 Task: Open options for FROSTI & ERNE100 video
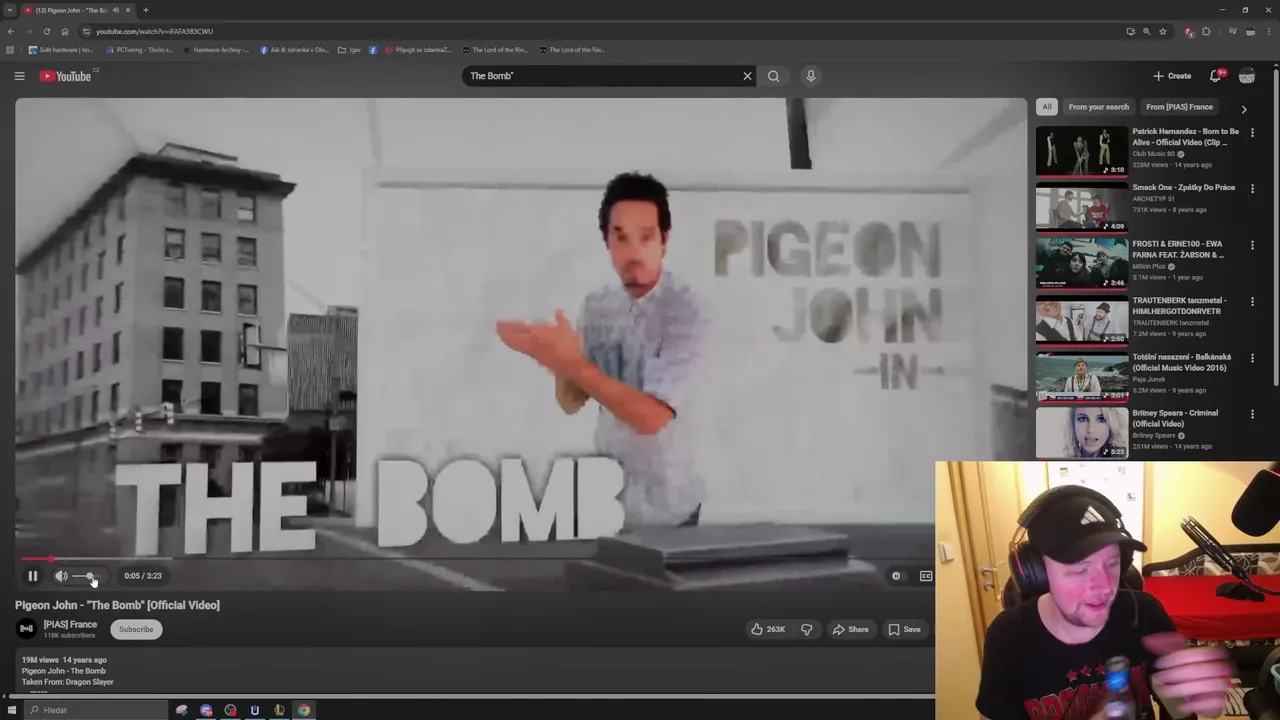click(x=1252, y=245)
